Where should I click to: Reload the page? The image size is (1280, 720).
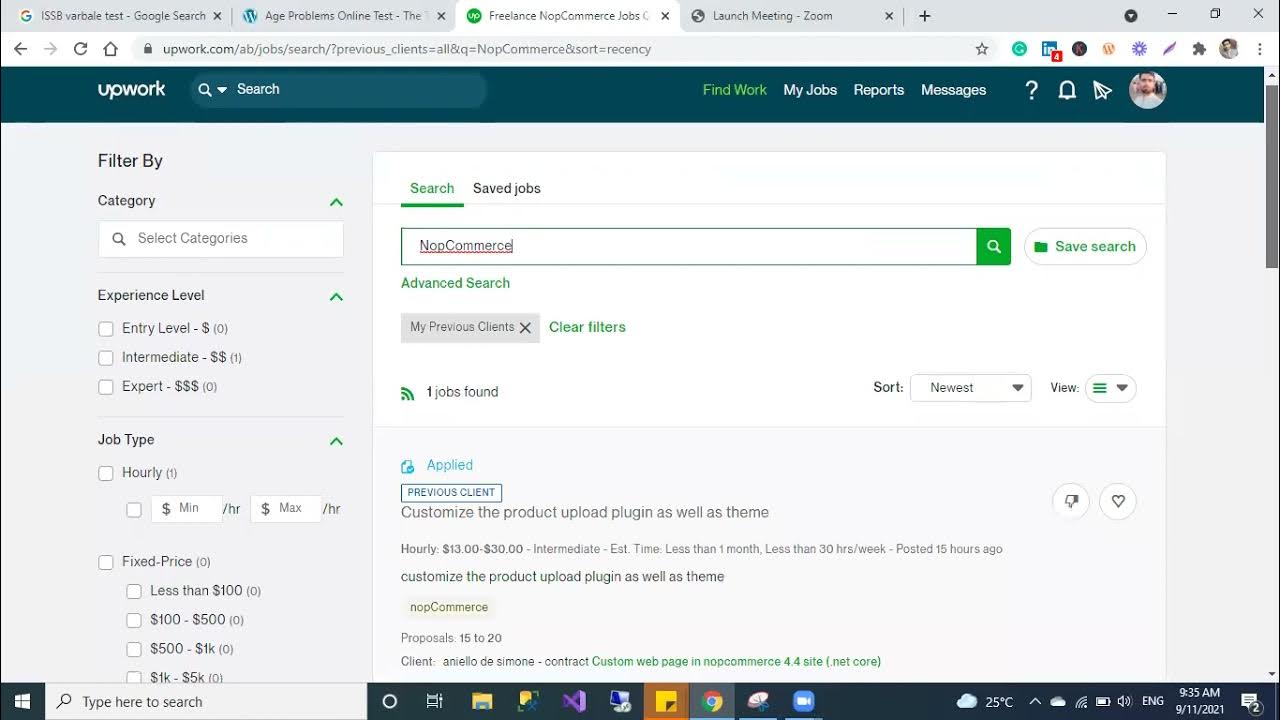pyautogui.click(x=80, y=49)
